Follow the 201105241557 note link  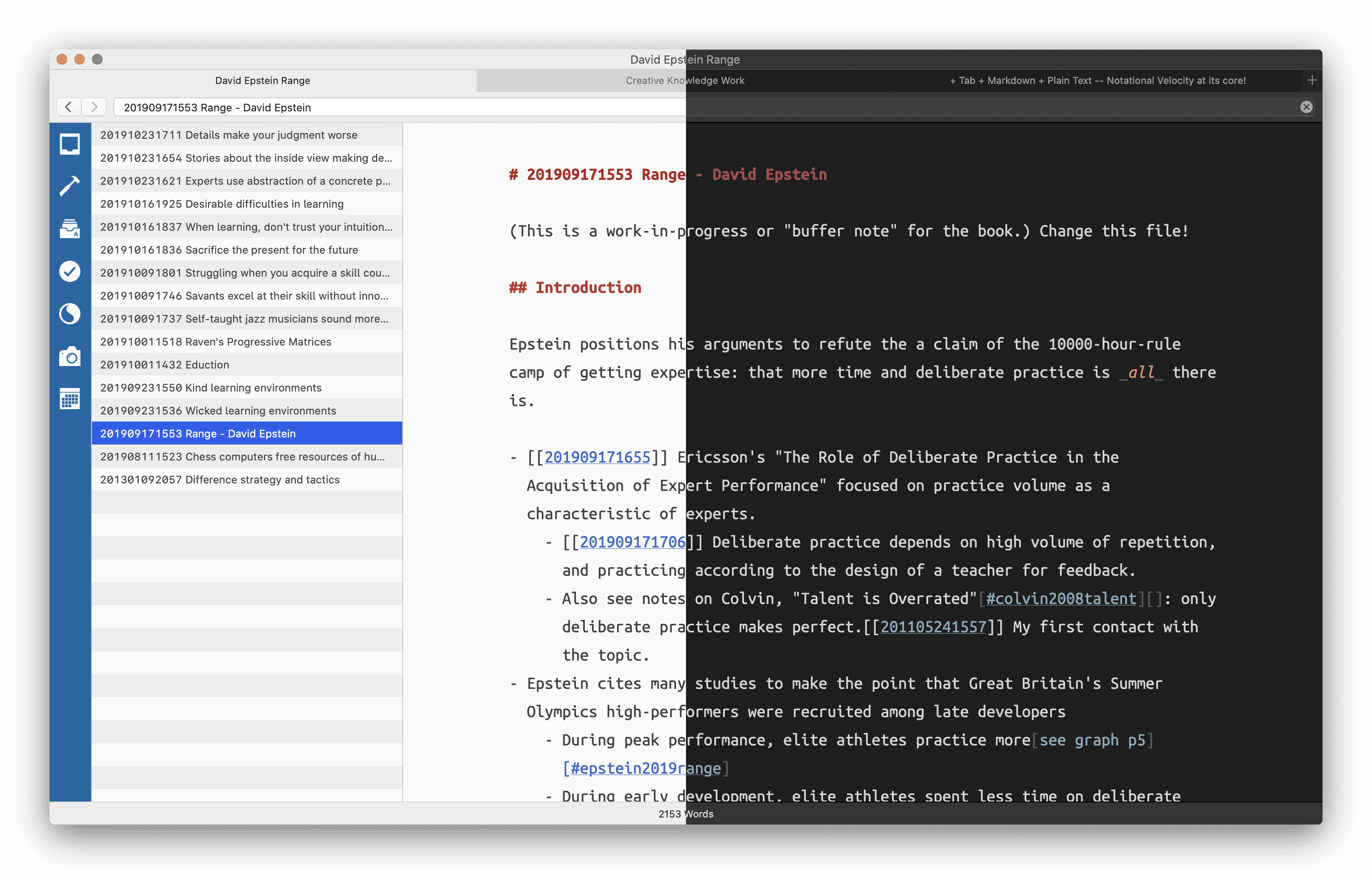[933, 627]
